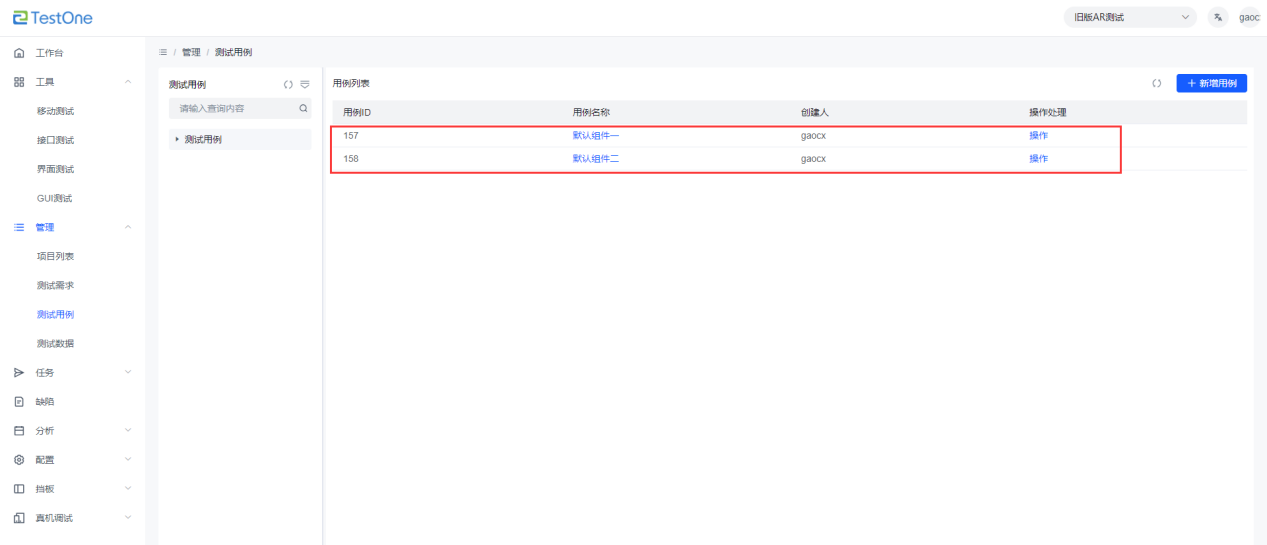This screenshot has height=545, width=1267.
Task: Click the 新增用例 button
Action: coord(1211,84)
